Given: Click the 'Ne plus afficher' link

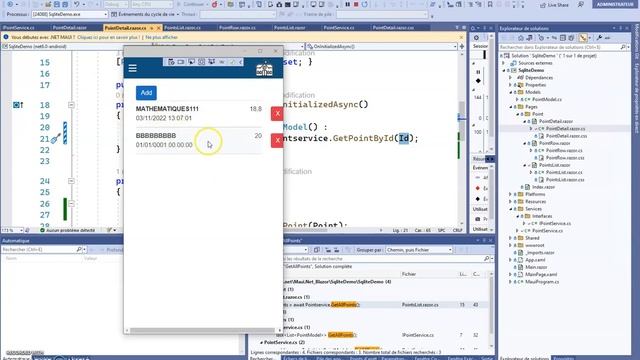Looking at the screenshot, I should click(161, 37).
